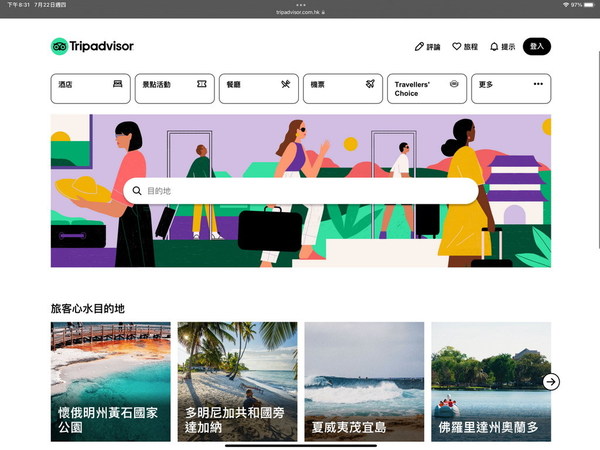Click the magnifier search icon
This screenshot has height=450, width=600.
[137, 191]
